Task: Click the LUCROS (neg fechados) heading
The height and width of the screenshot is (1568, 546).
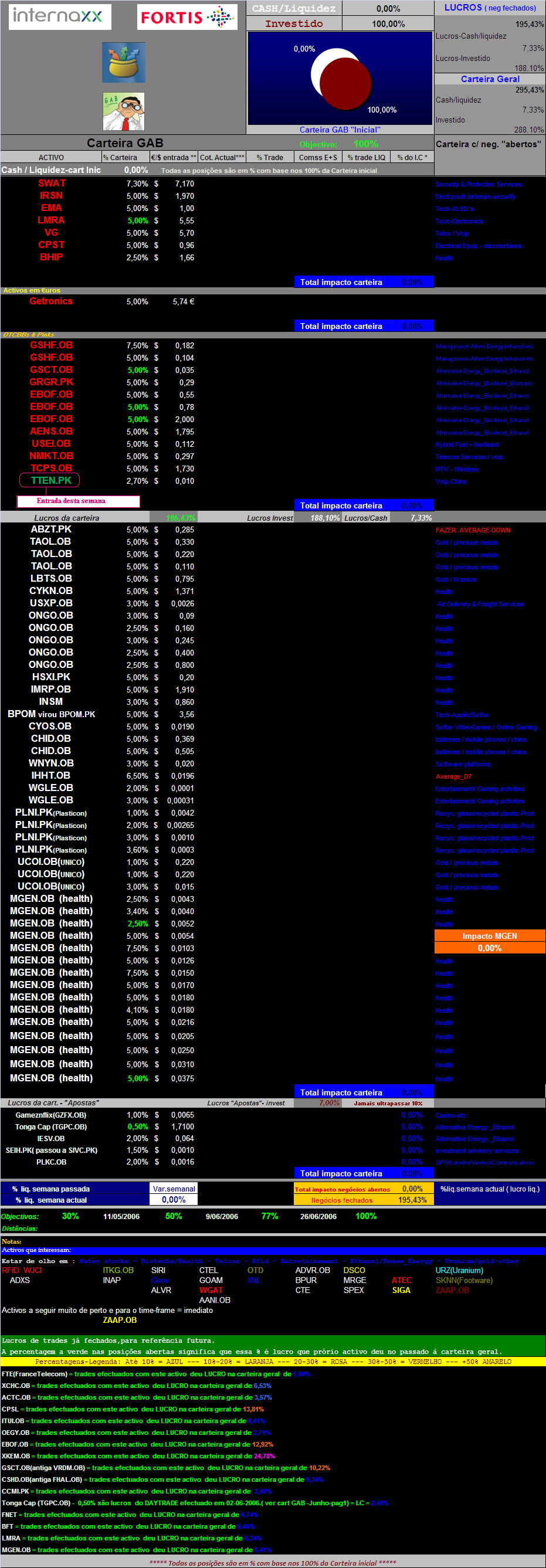Action: 490,8
